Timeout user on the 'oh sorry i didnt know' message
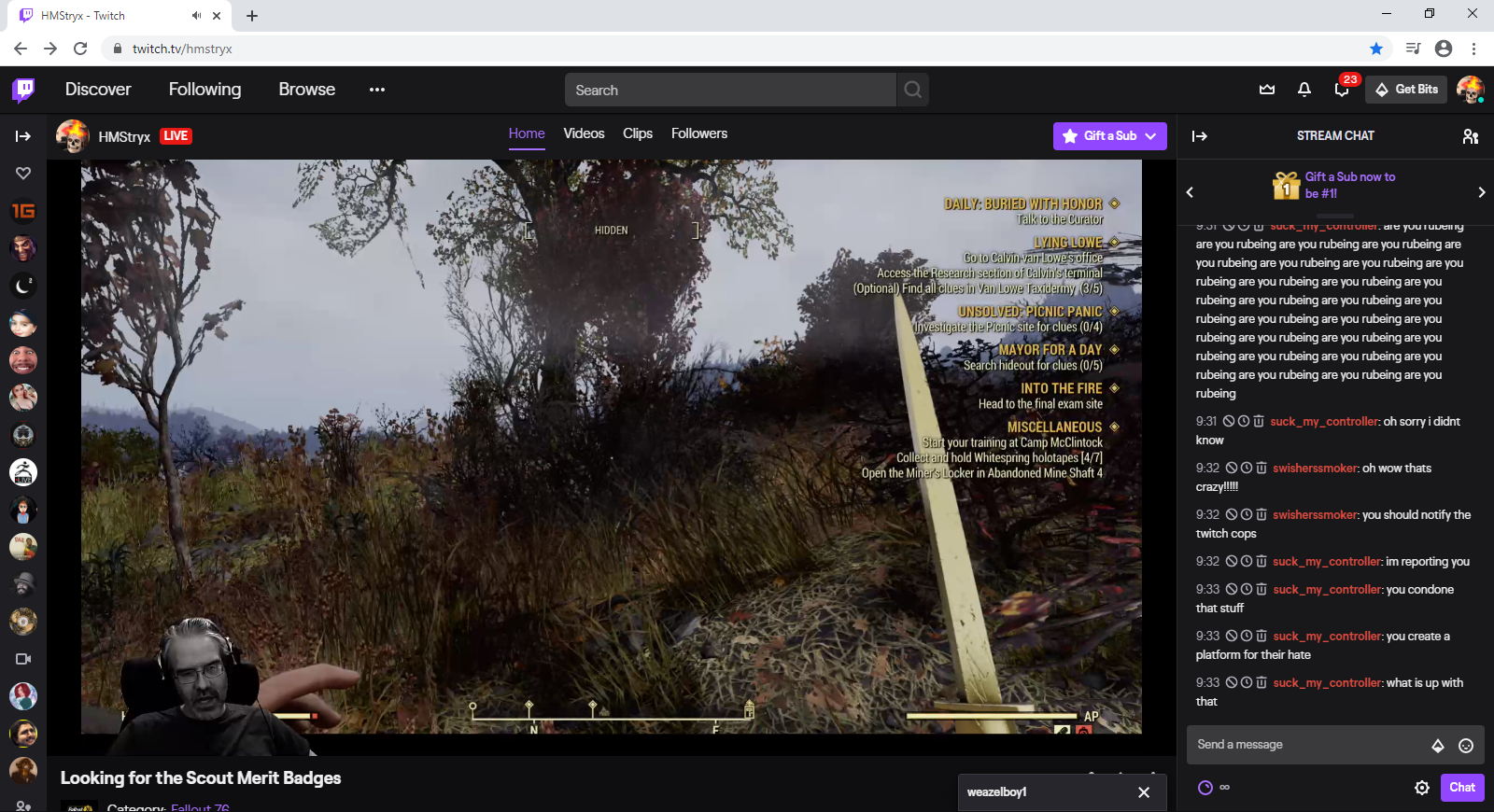 1244,421
